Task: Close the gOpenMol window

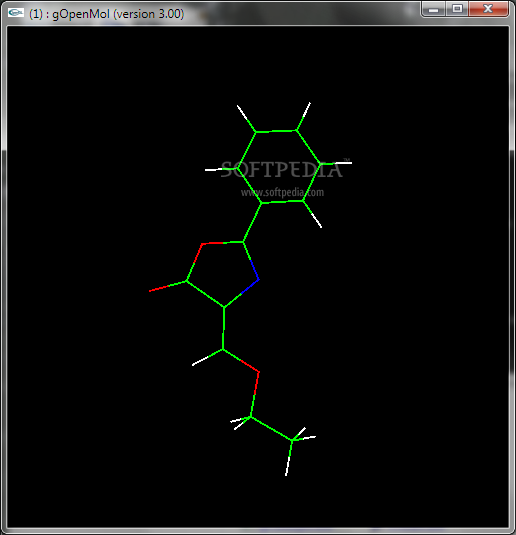Action: (488, 9)
